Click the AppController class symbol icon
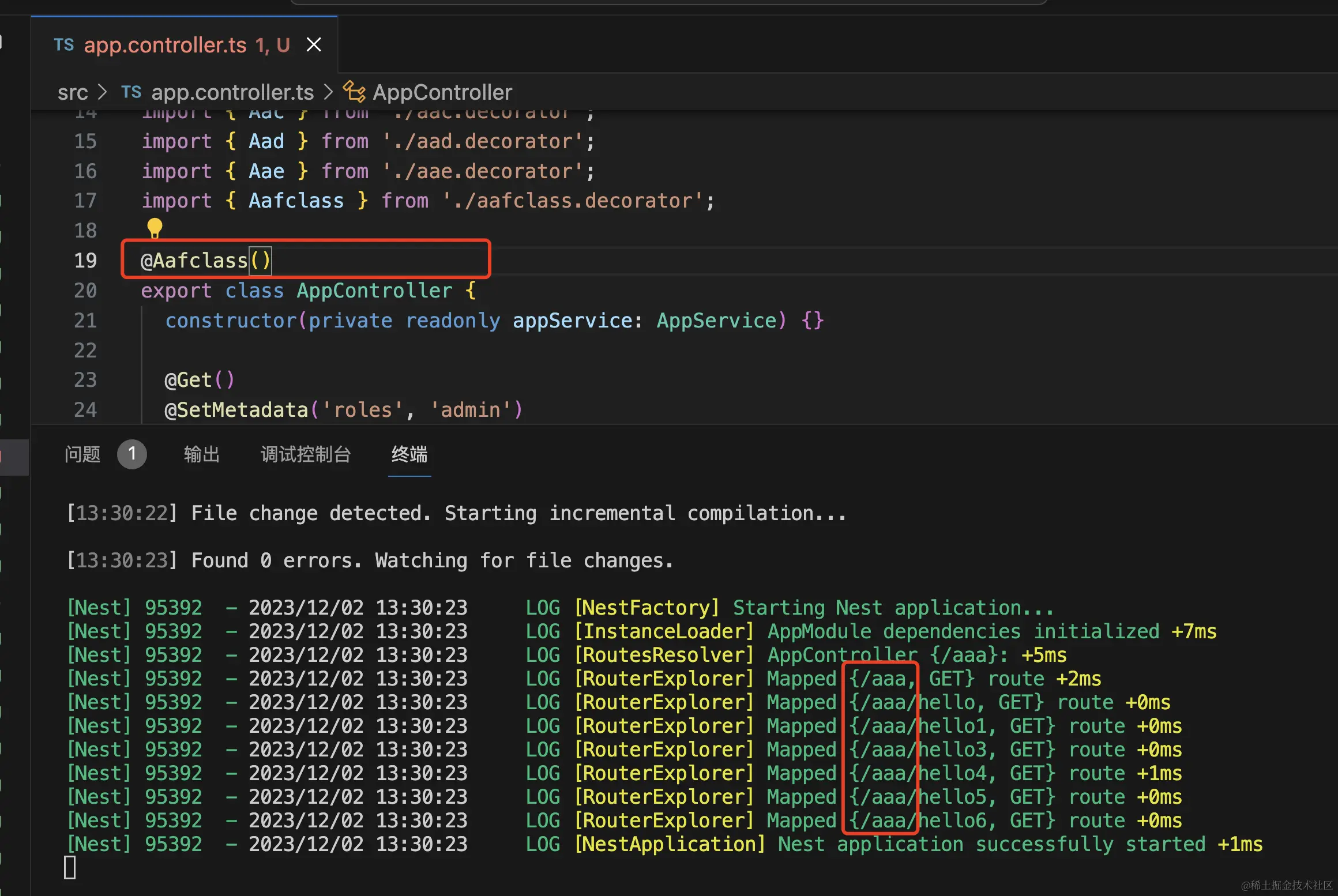1338x896 pixels. click(354, 92)
